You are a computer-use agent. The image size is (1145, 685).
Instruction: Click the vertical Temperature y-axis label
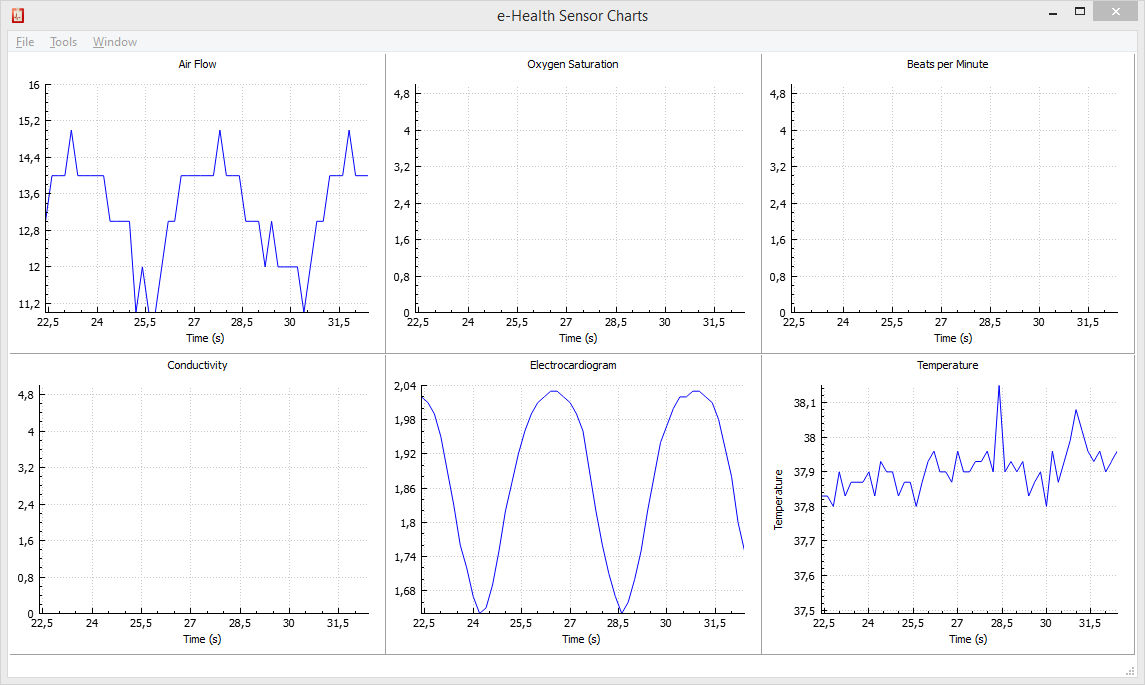[778, 500]
